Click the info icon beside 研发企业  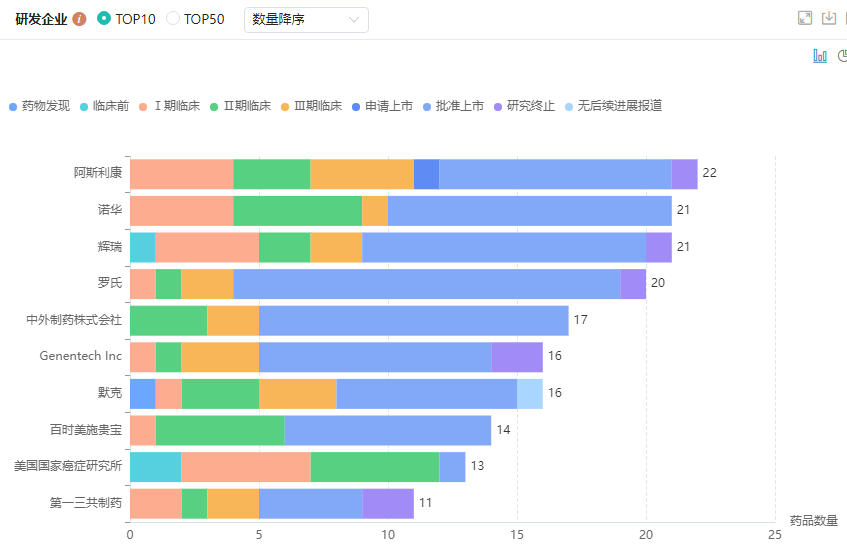click(x=80, y=19)
